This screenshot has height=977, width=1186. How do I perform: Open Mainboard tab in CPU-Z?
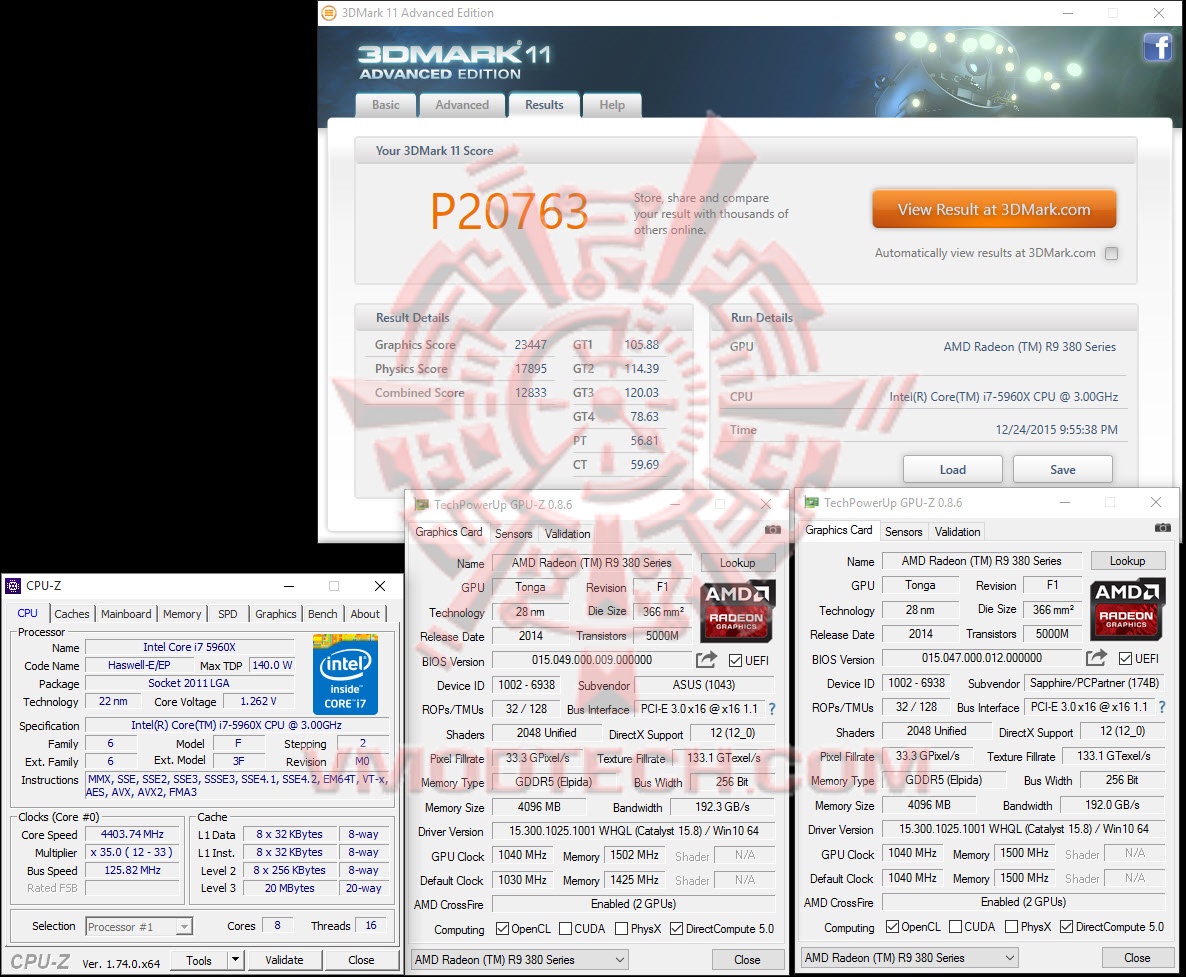126,614
